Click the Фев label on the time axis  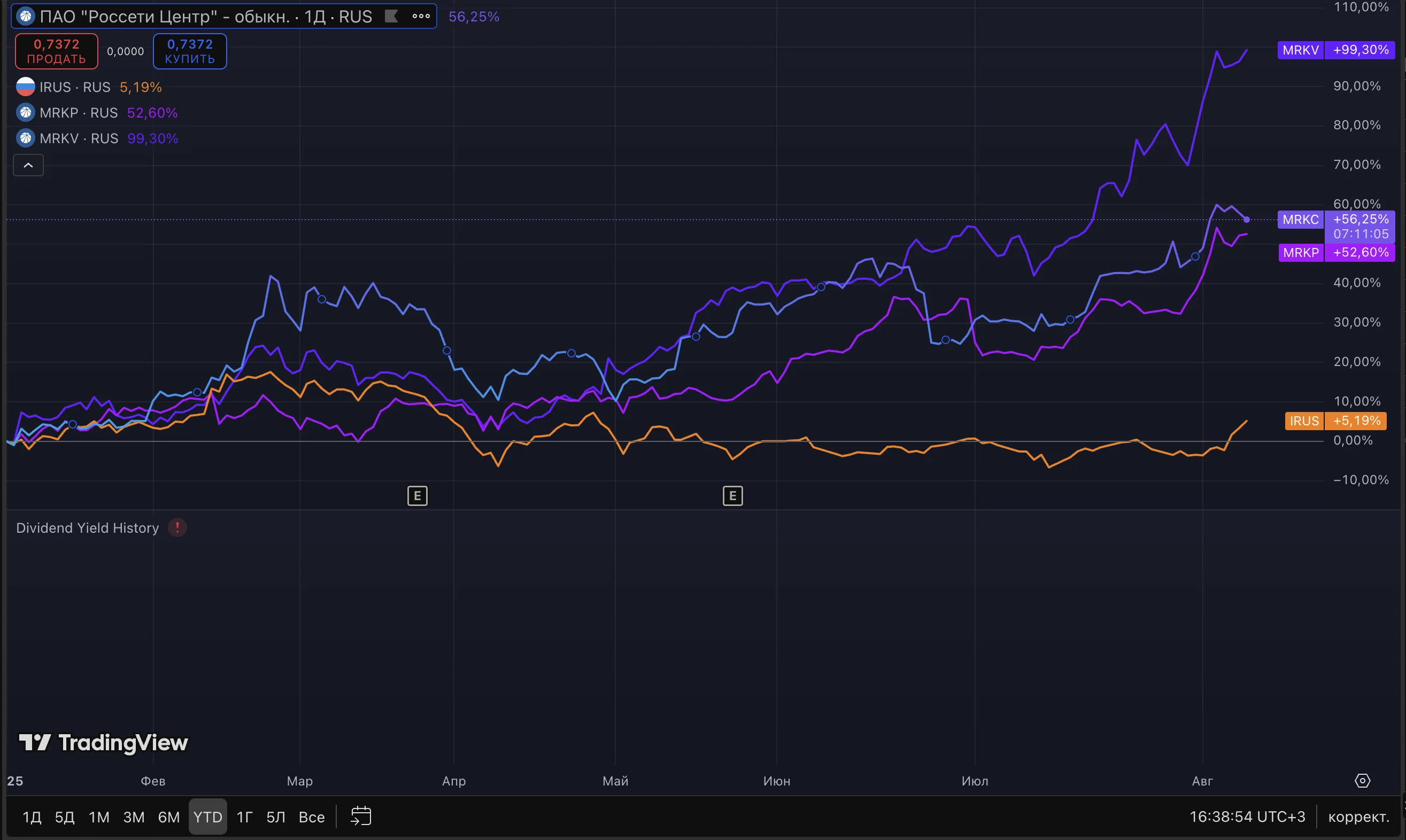[153, 781]
